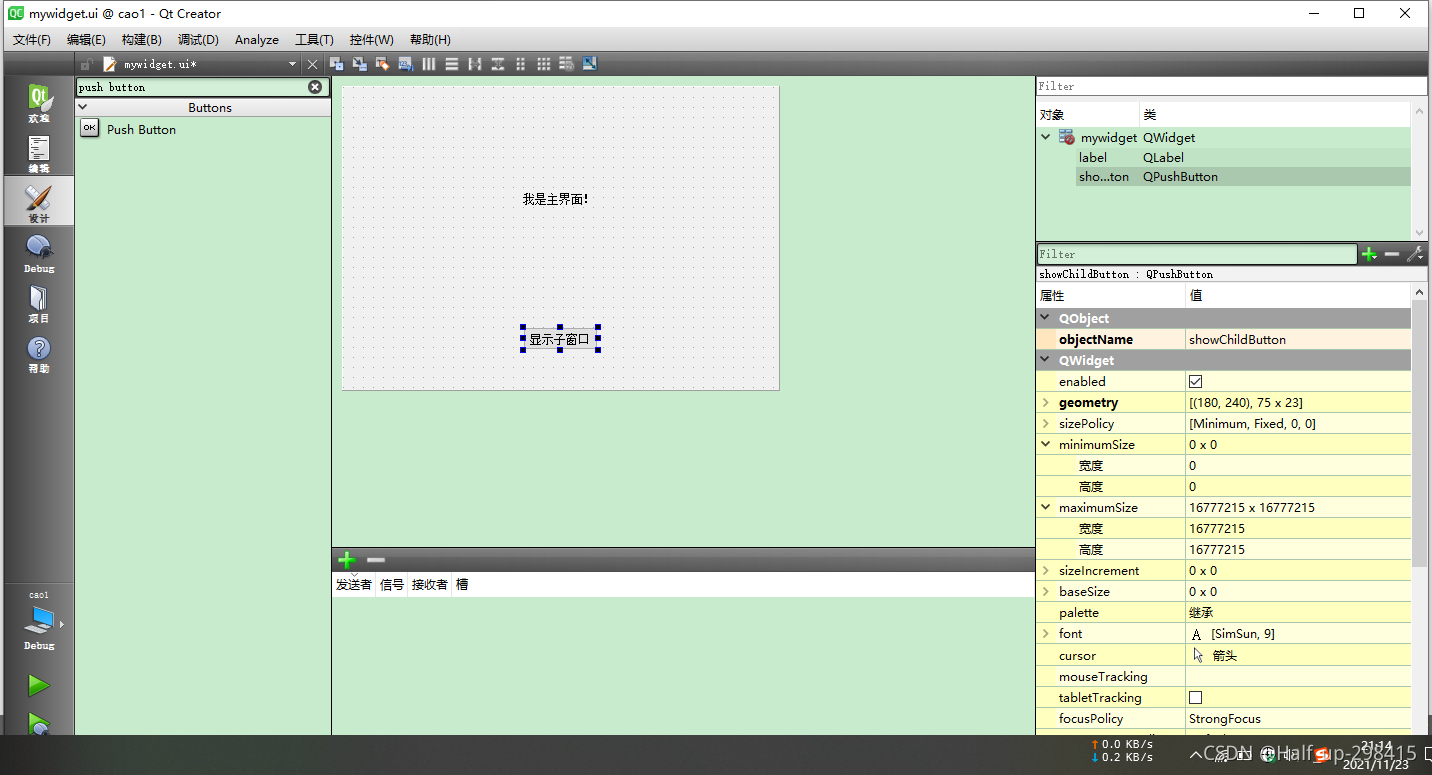Open property editor wrench settings
This screenshot has width=1432, height=775.
pos(1415,255)
